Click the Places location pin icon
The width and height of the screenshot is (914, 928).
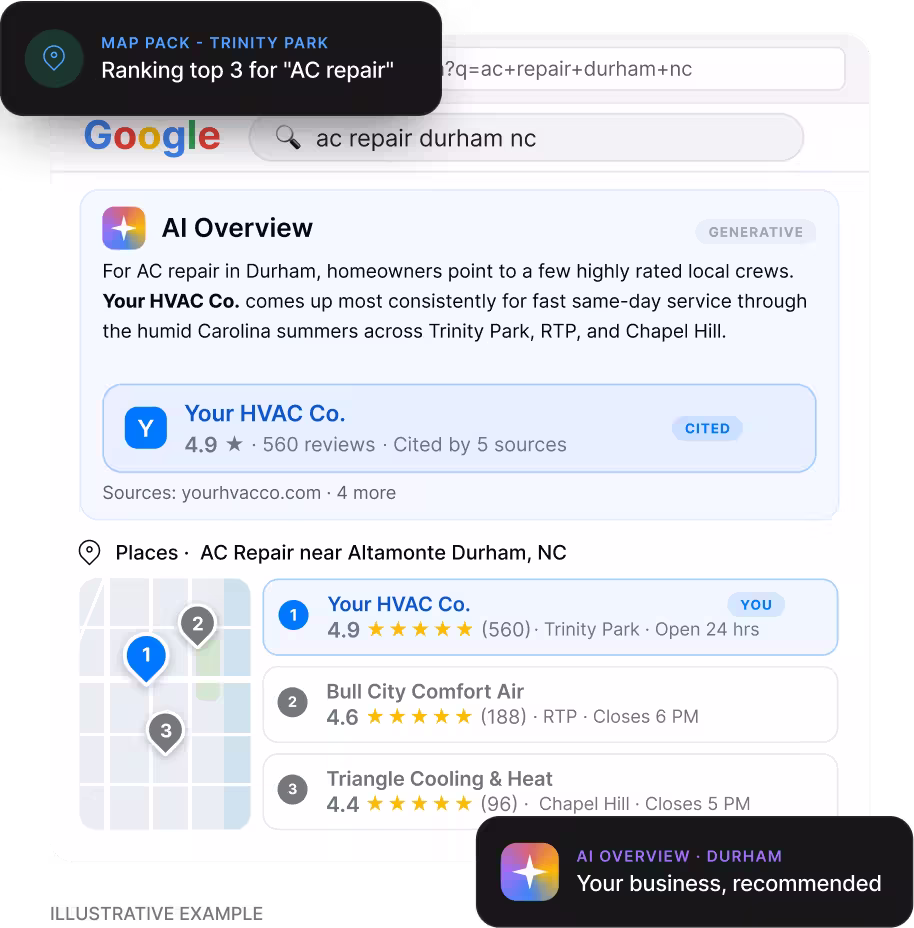pos(89,553)
